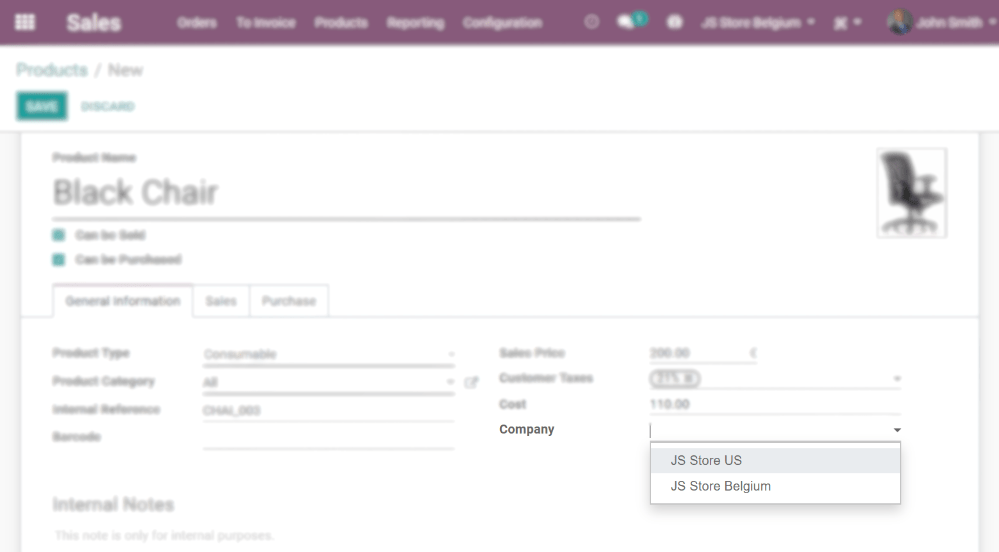Click the black chair product image

(911, 193)
